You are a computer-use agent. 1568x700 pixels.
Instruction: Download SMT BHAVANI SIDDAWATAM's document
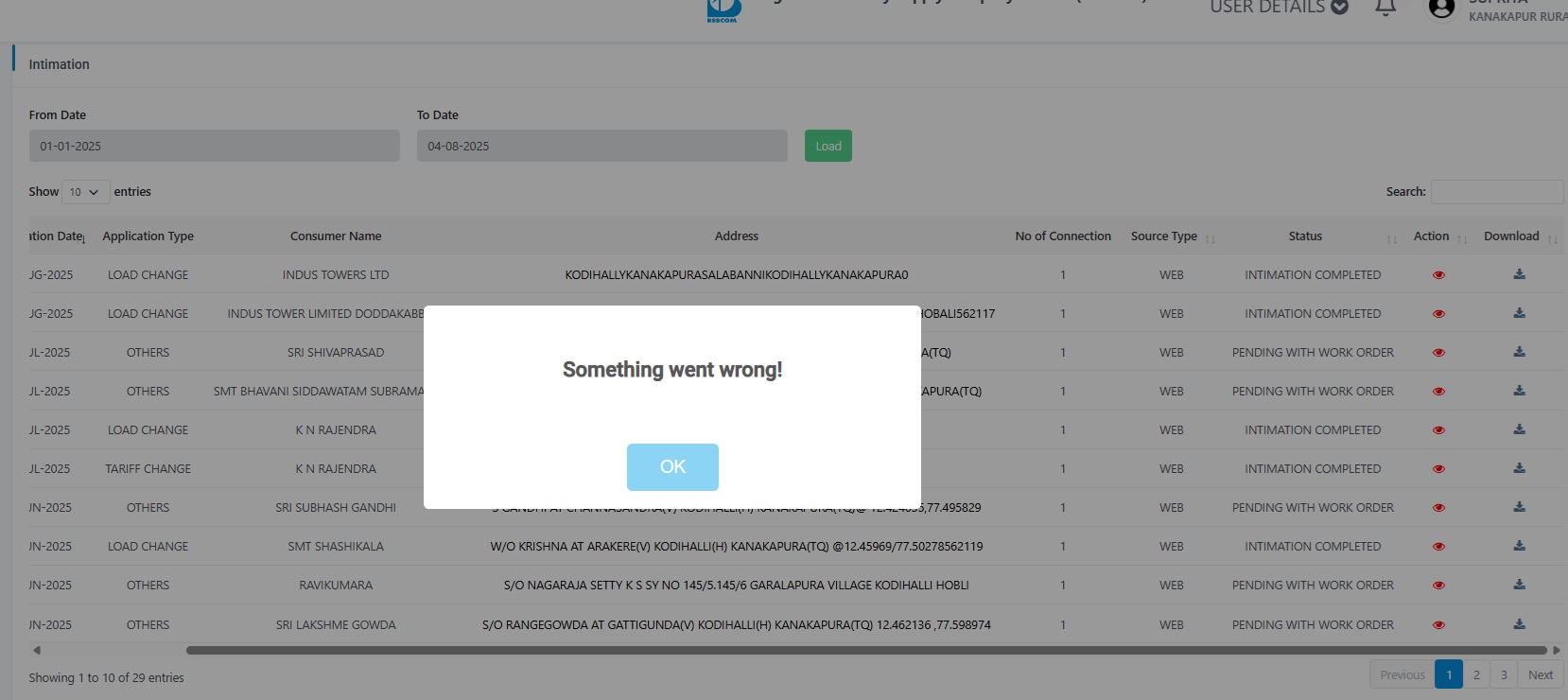point(1519,391)
